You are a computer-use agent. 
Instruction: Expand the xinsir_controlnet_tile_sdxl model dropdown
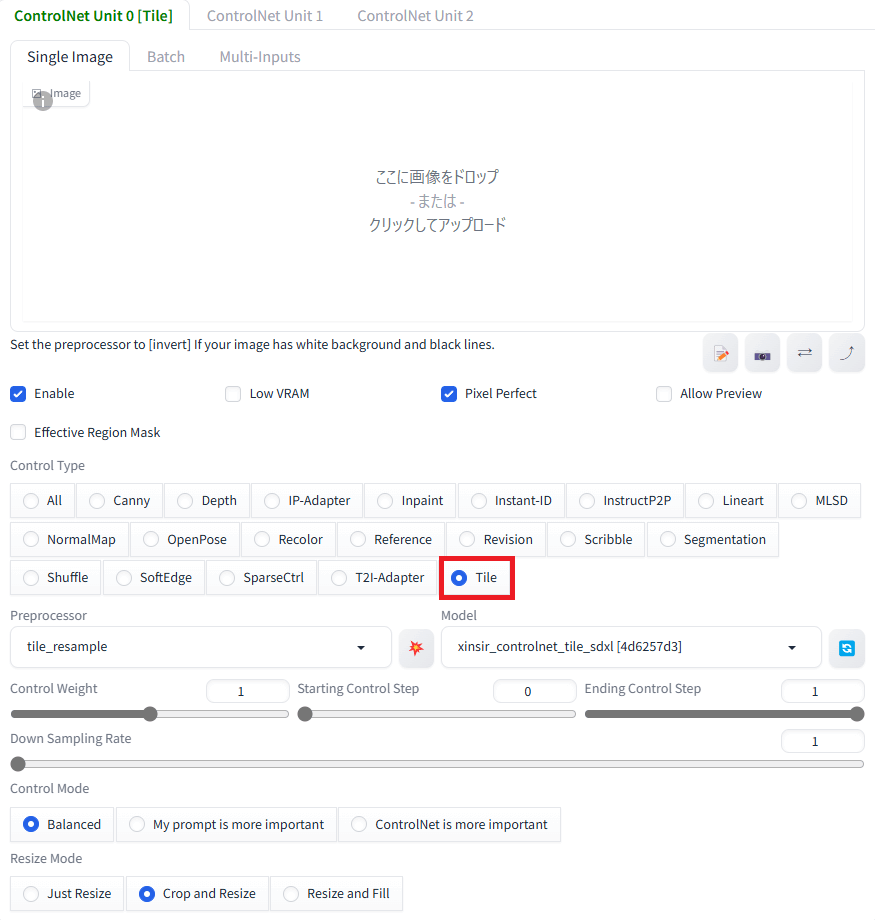tap(631, 647)
